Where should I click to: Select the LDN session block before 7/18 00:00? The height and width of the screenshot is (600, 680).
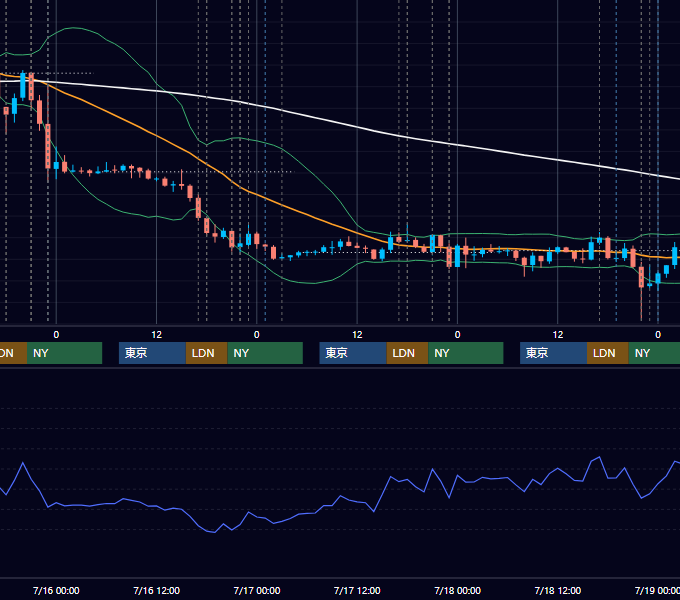tap(407, 353)
